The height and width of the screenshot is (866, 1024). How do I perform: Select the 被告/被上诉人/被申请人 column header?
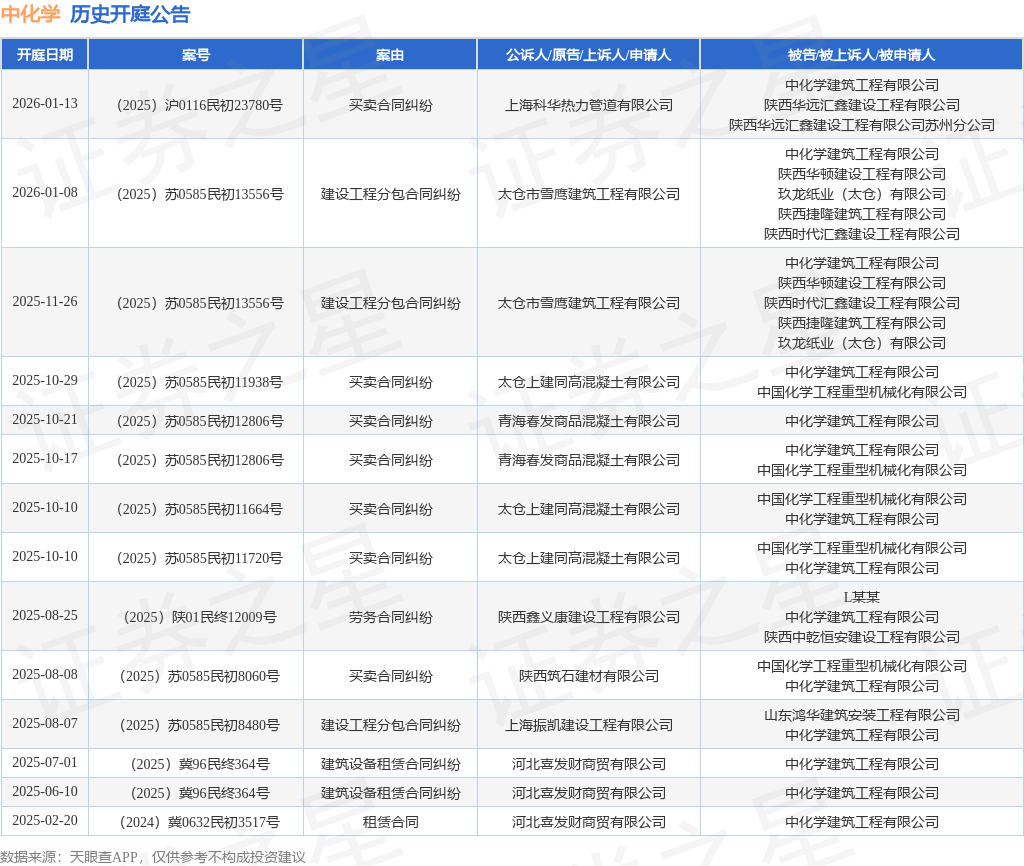coord(861,55)
